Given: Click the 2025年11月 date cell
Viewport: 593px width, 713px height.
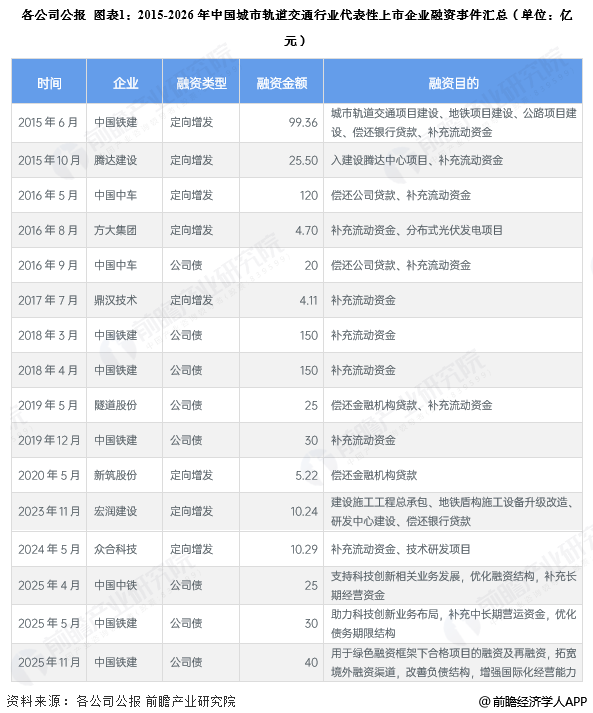Looking at the screenshot, I should click(49, 662).
